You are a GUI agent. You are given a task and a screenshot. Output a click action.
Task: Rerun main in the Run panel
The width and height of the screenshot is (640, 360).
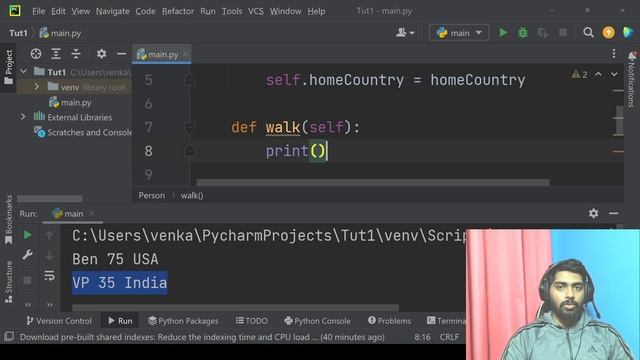pos(27,235)
